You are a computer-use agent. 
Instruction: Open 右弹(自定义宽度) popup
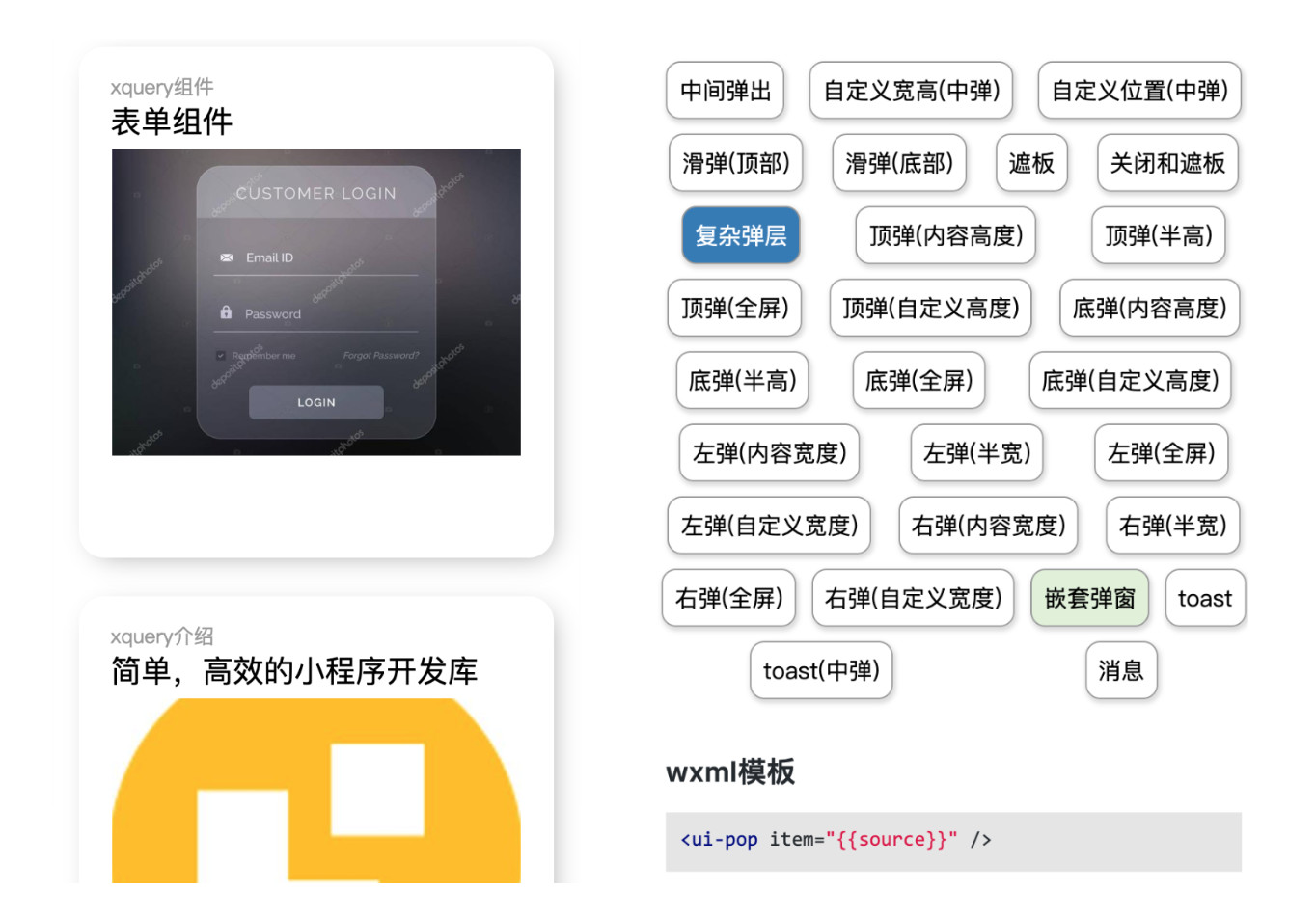913,598
